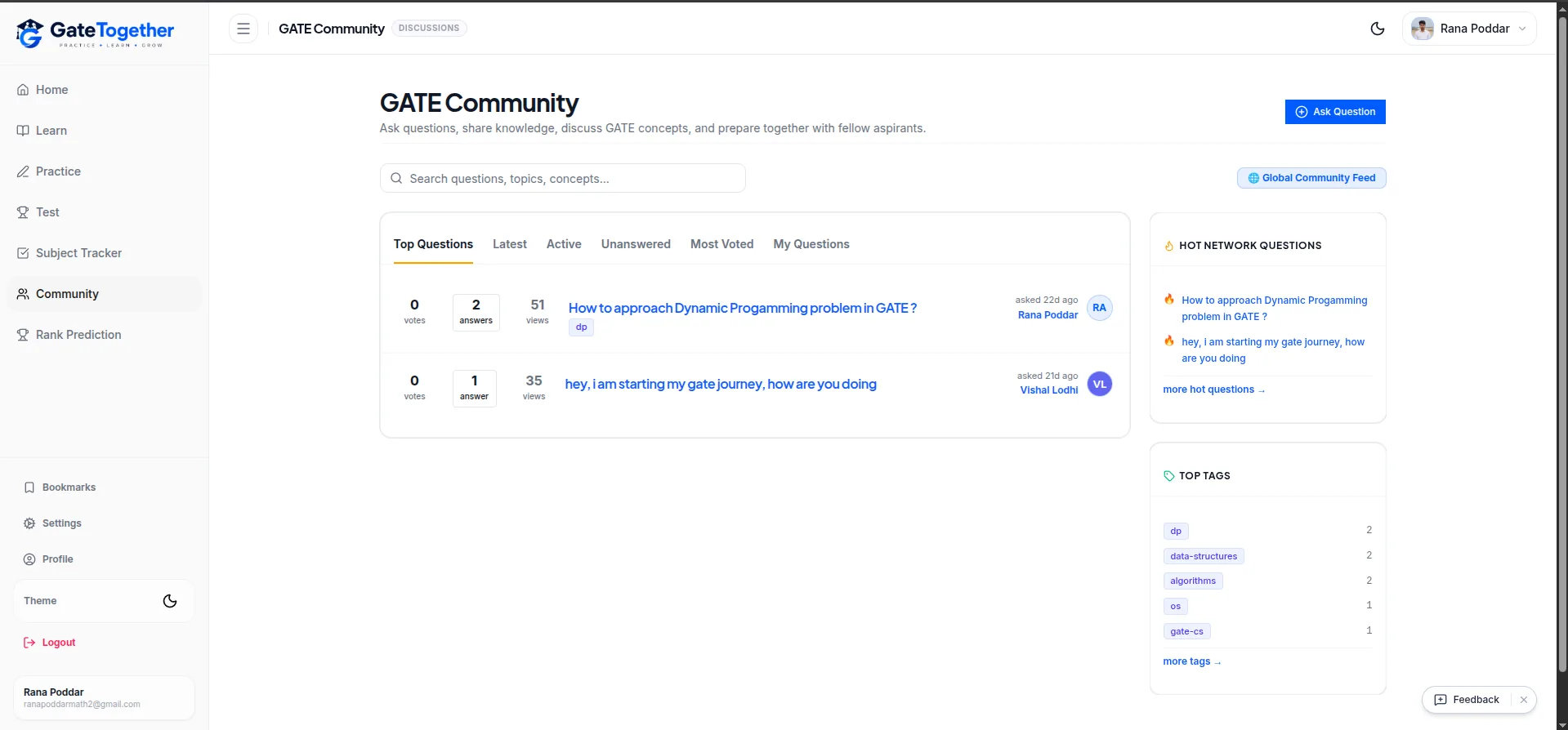Select the algorithms tag
1568x730 pixels.
coord(1193,581)
